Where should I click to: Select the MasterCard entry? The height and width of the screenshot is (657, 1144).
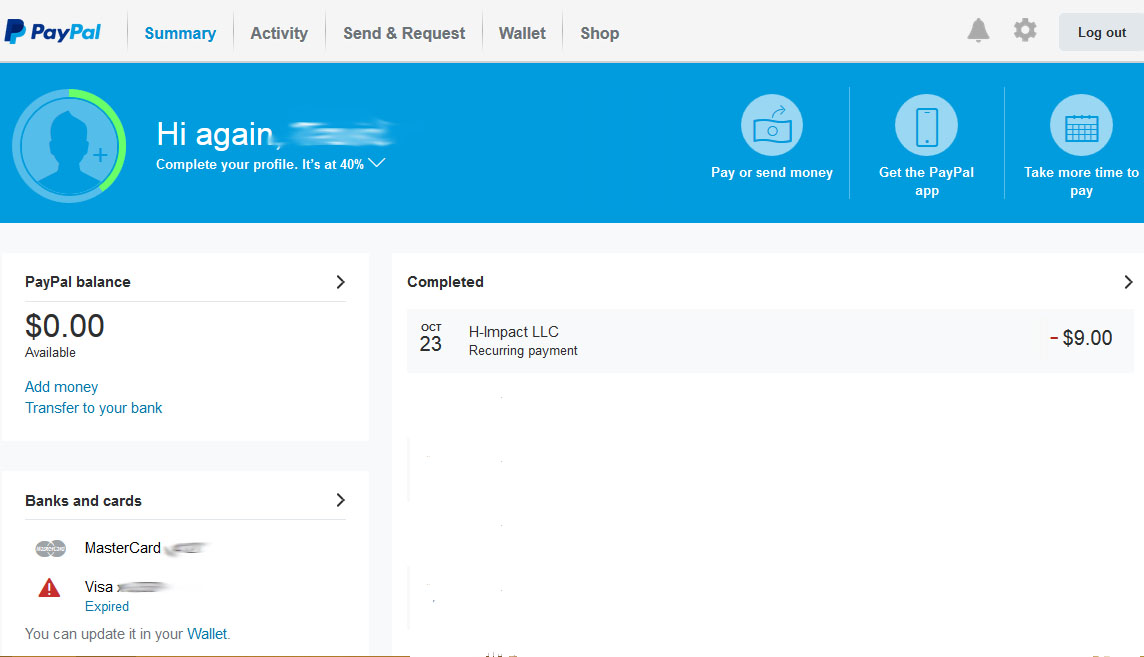(x=123, y=548)
